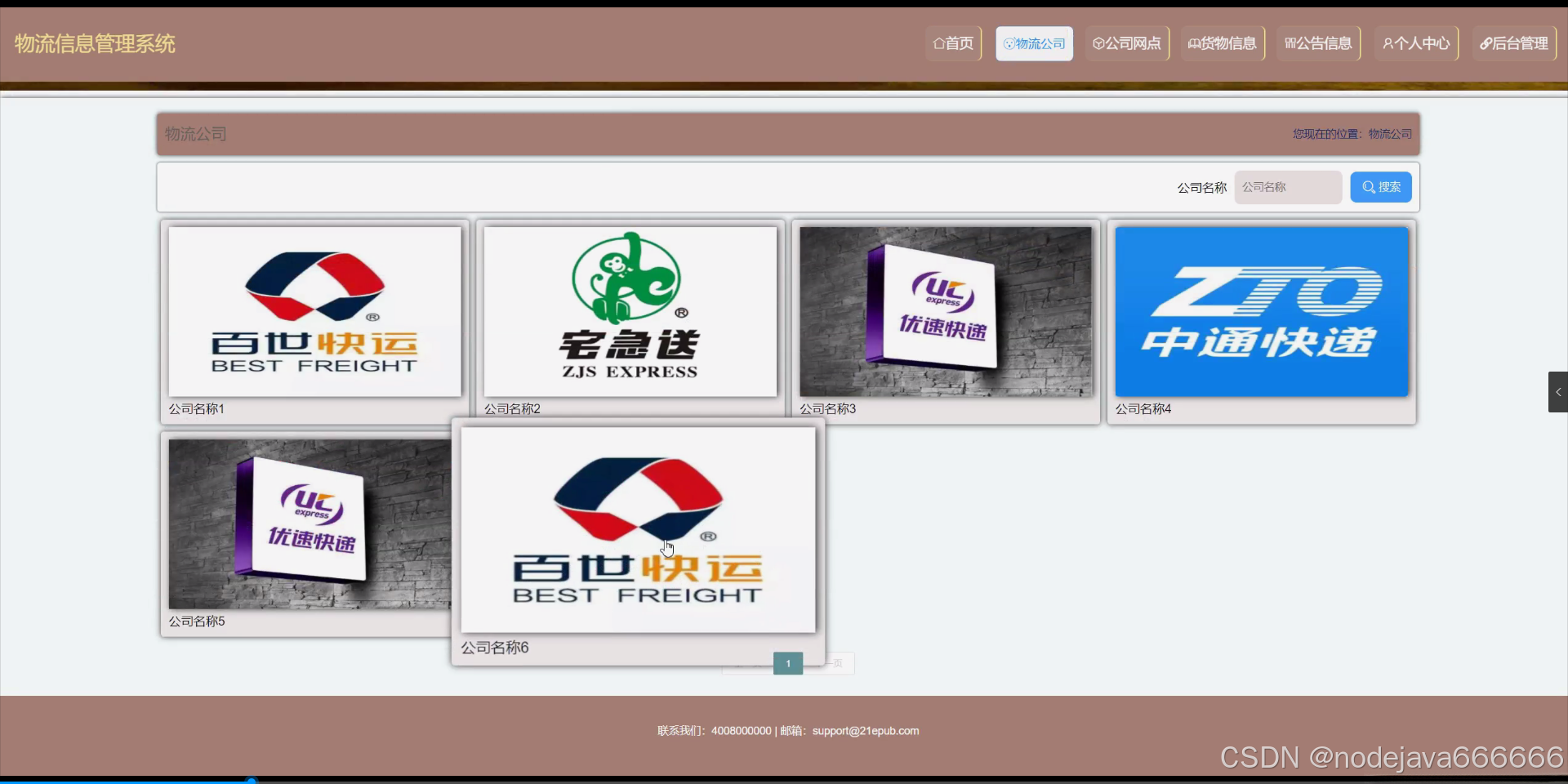Focus the 公司名称 search input field
This screenshot has width=1568, height=784.
(1288, 187)
